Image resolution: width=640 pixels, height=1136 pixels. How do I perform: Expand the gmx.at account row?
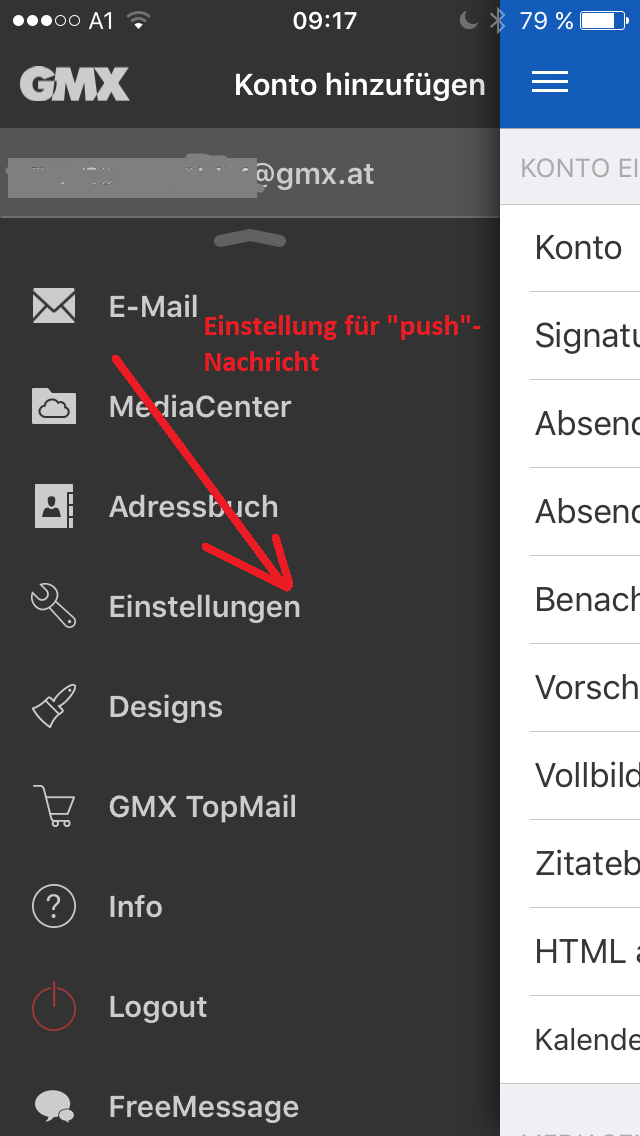pyautogui.click(x=250, y=174)
